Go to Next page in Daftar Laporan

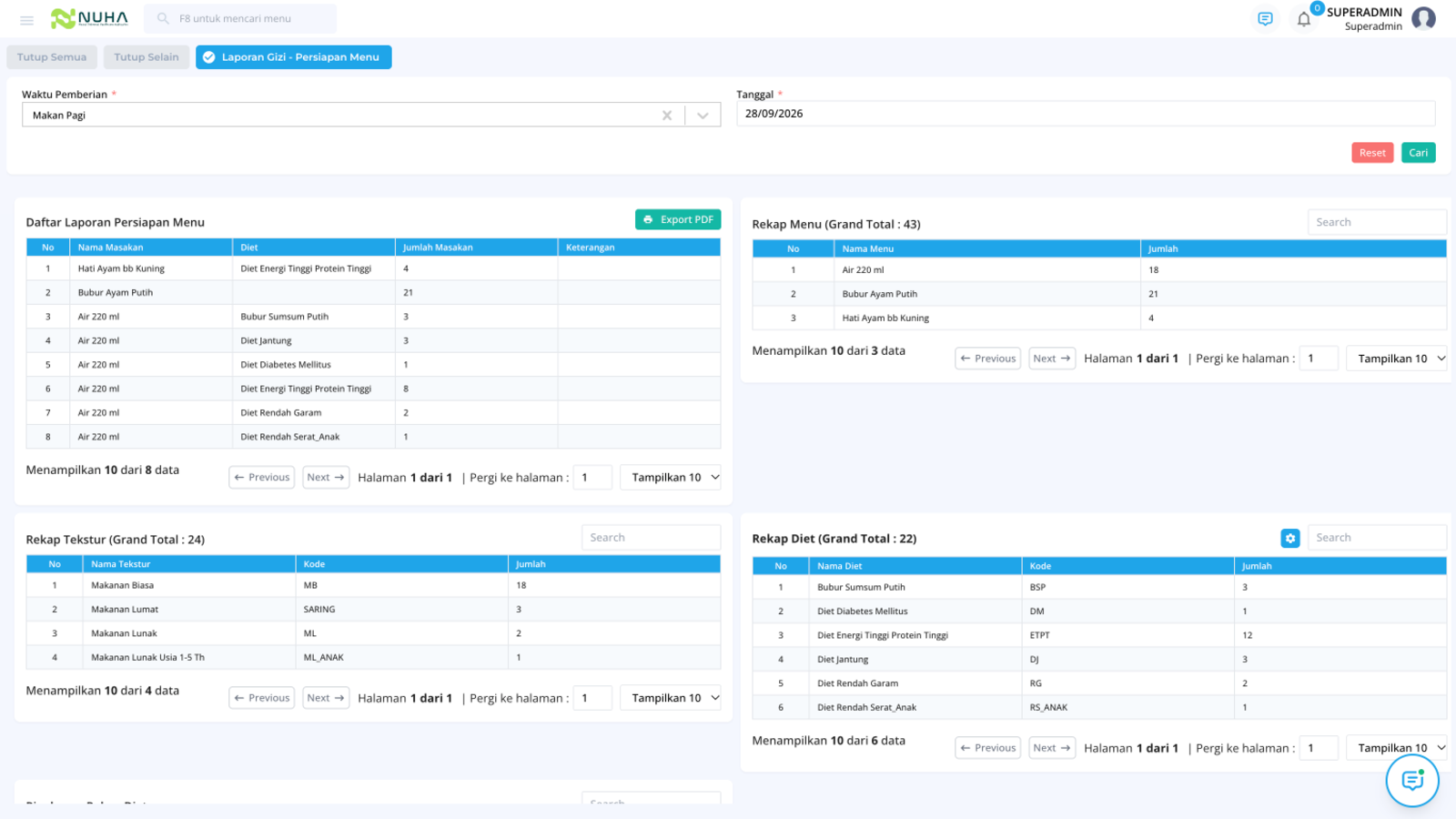click(326, 478)
